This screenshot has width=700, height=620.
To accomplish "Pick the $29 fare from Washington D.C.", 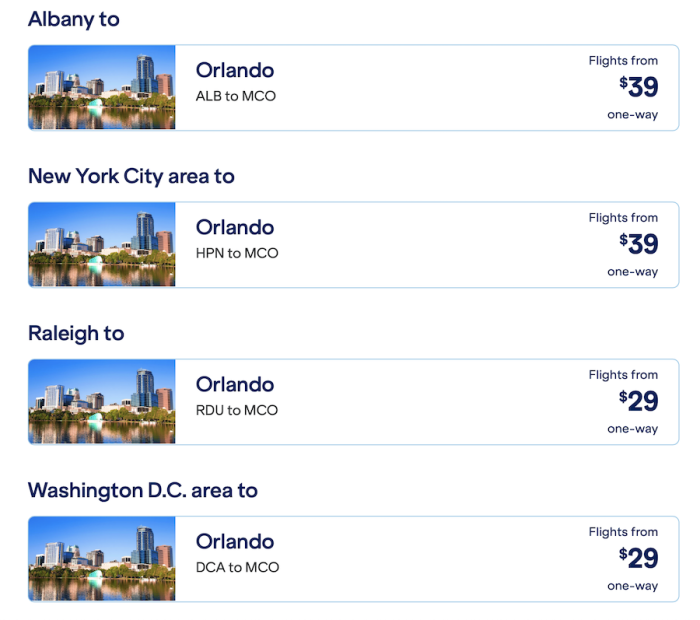I will [x=638, y=558].
